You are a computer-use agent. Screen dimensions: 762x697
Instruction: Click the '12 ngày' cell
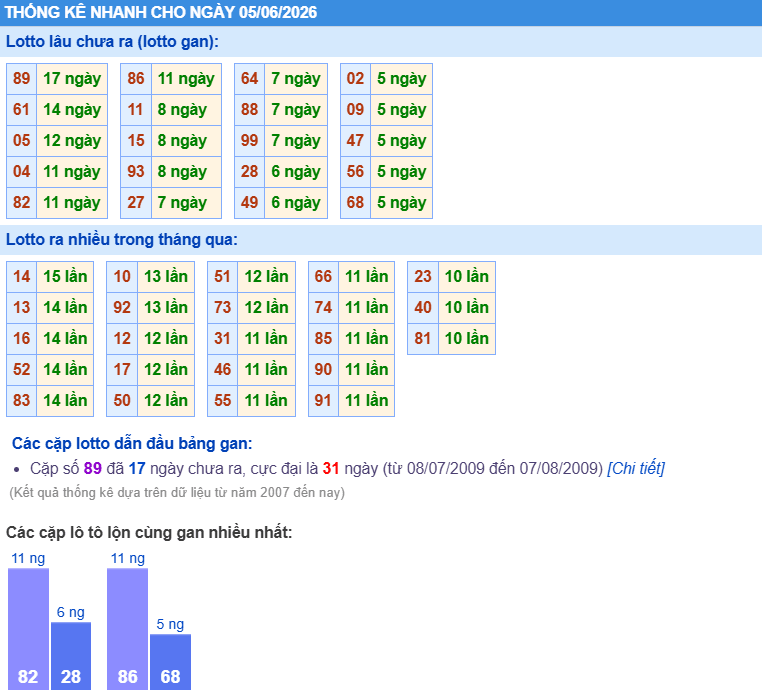(72, 140)
